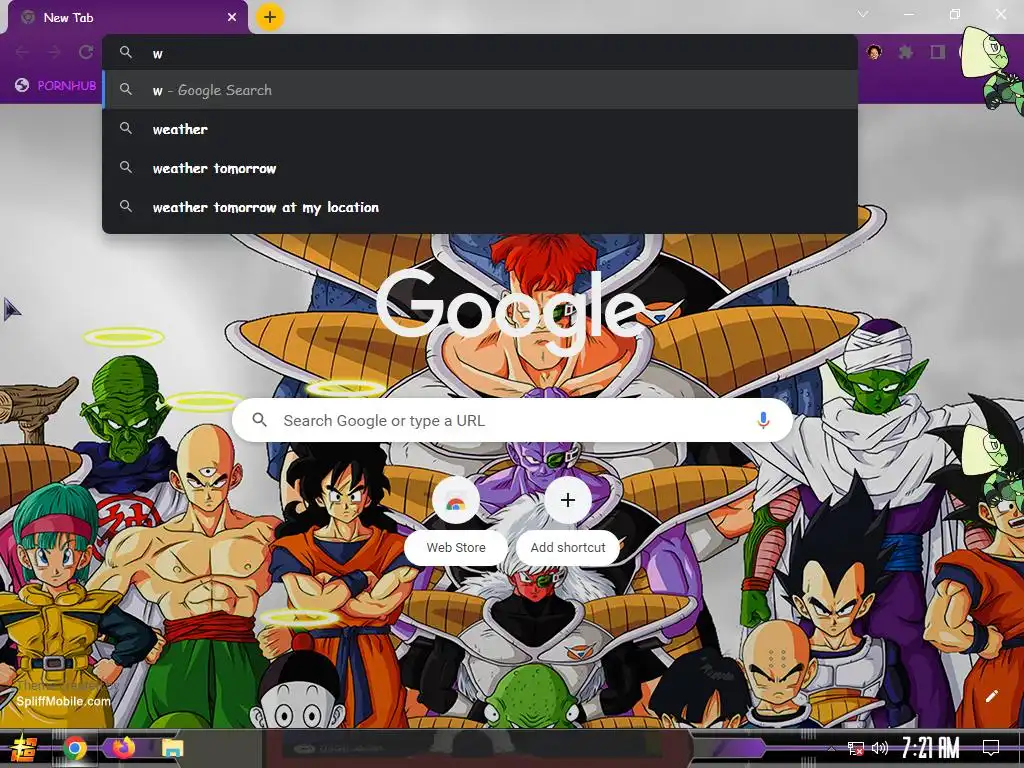Click the browser forward arrow
The width and height of the screenshot is (1024, 768).
(54, 52)
